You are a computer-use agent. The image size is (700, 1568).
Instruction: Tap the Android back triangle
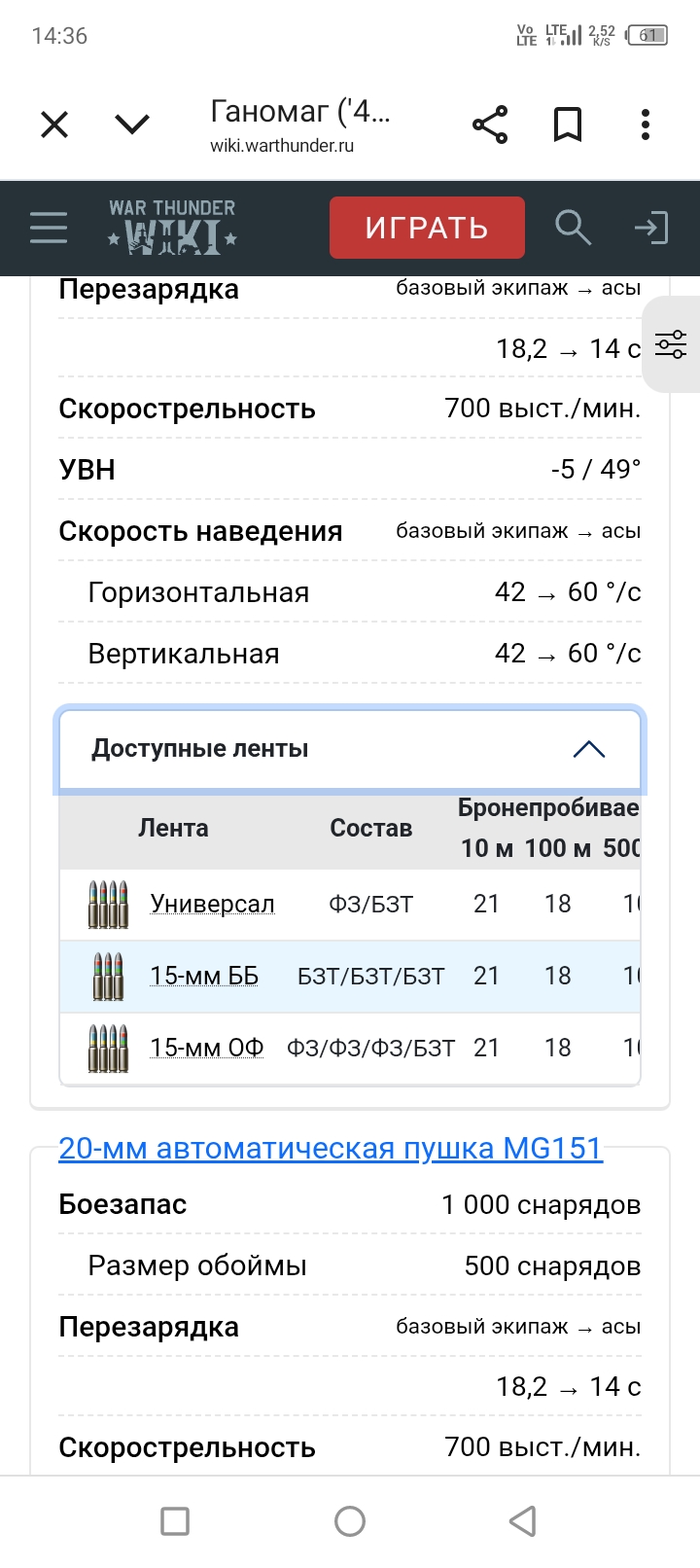(x=523, y=1521)
